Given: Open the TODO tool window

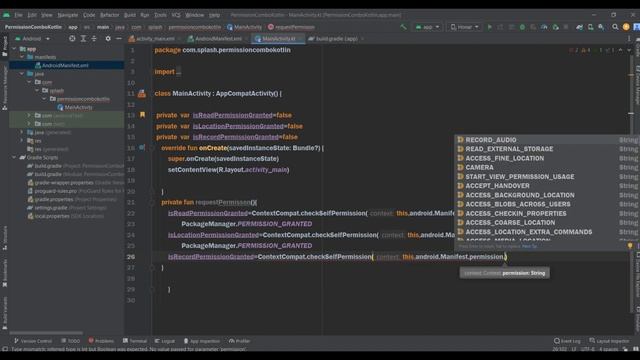Looking at the screenshot, I should (x=71, y=341).
